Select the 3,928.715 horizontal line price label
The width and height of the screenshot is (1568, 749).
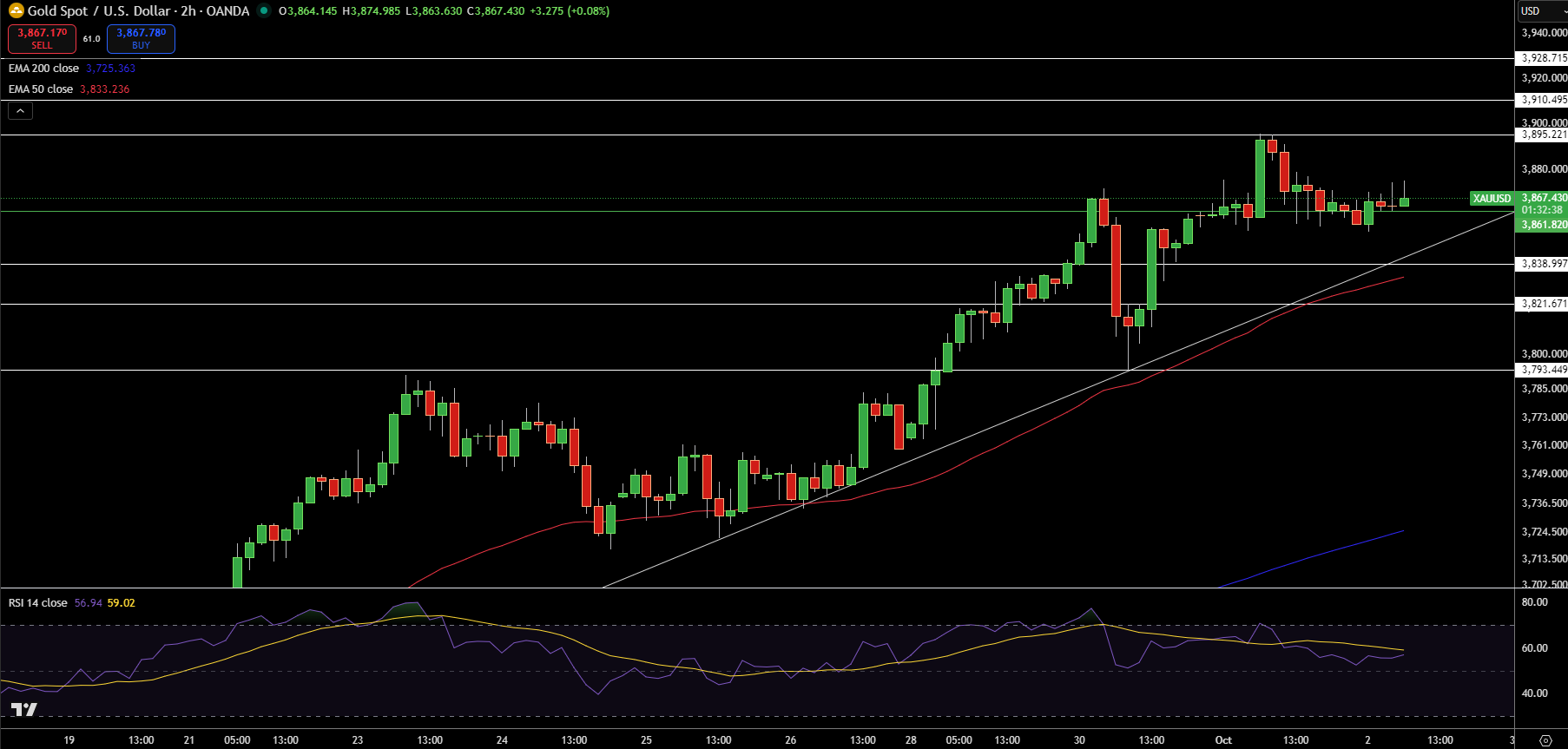[x=1543, y=58]
